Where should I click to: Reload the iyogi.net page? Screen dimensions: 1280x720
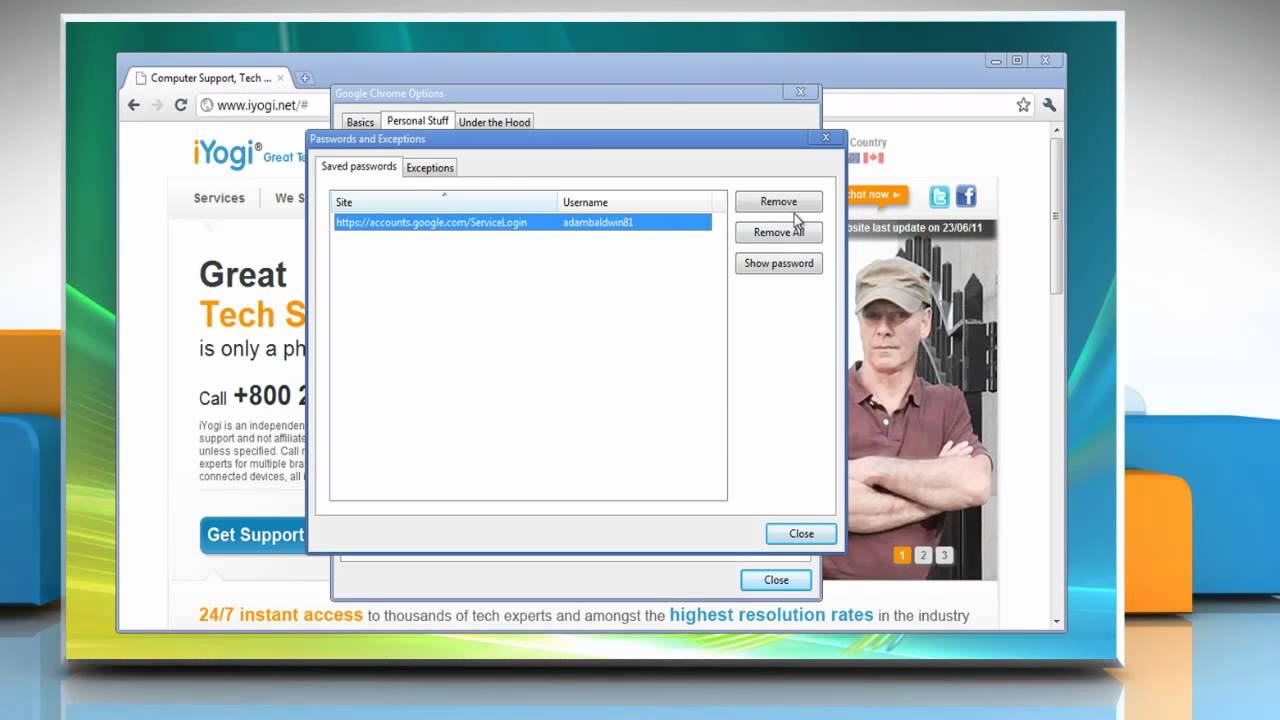tap(181, 105)
